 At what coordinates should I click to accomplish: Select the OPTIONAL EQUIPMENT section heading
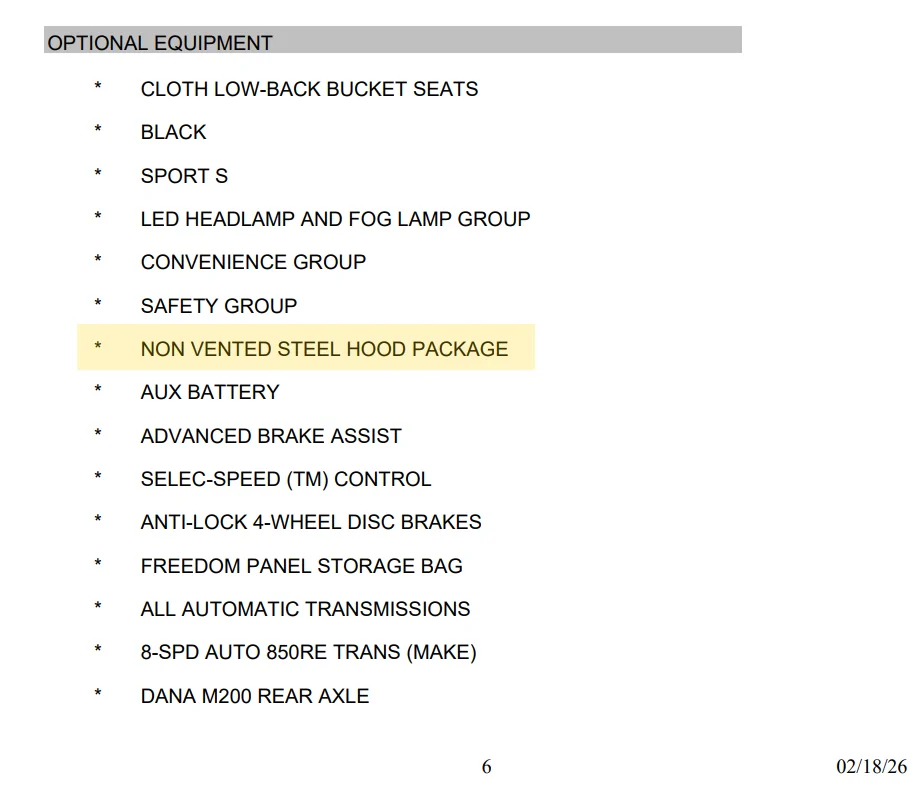(160, 43)
